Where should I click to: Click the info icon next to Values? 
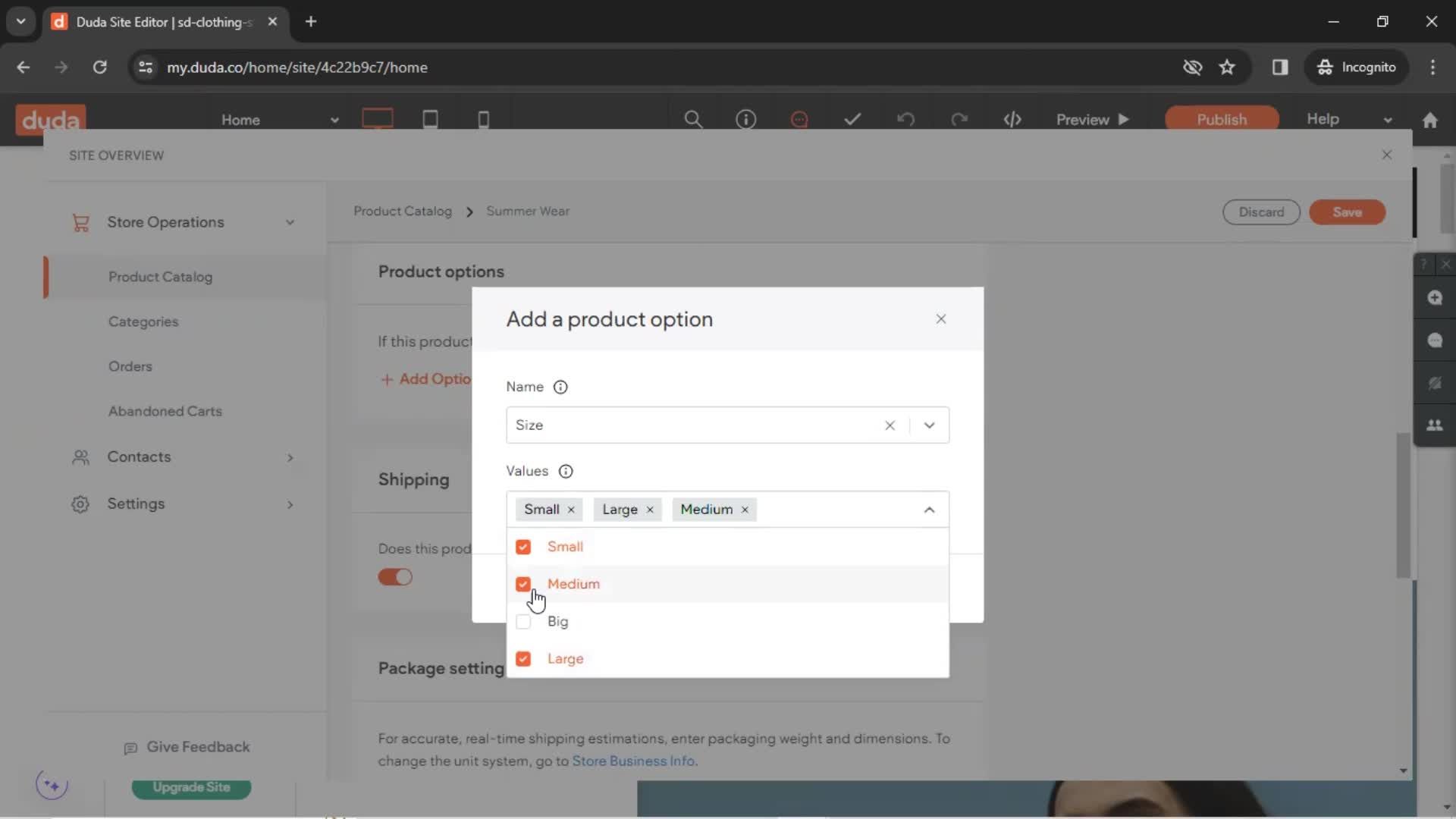(566, 472)
